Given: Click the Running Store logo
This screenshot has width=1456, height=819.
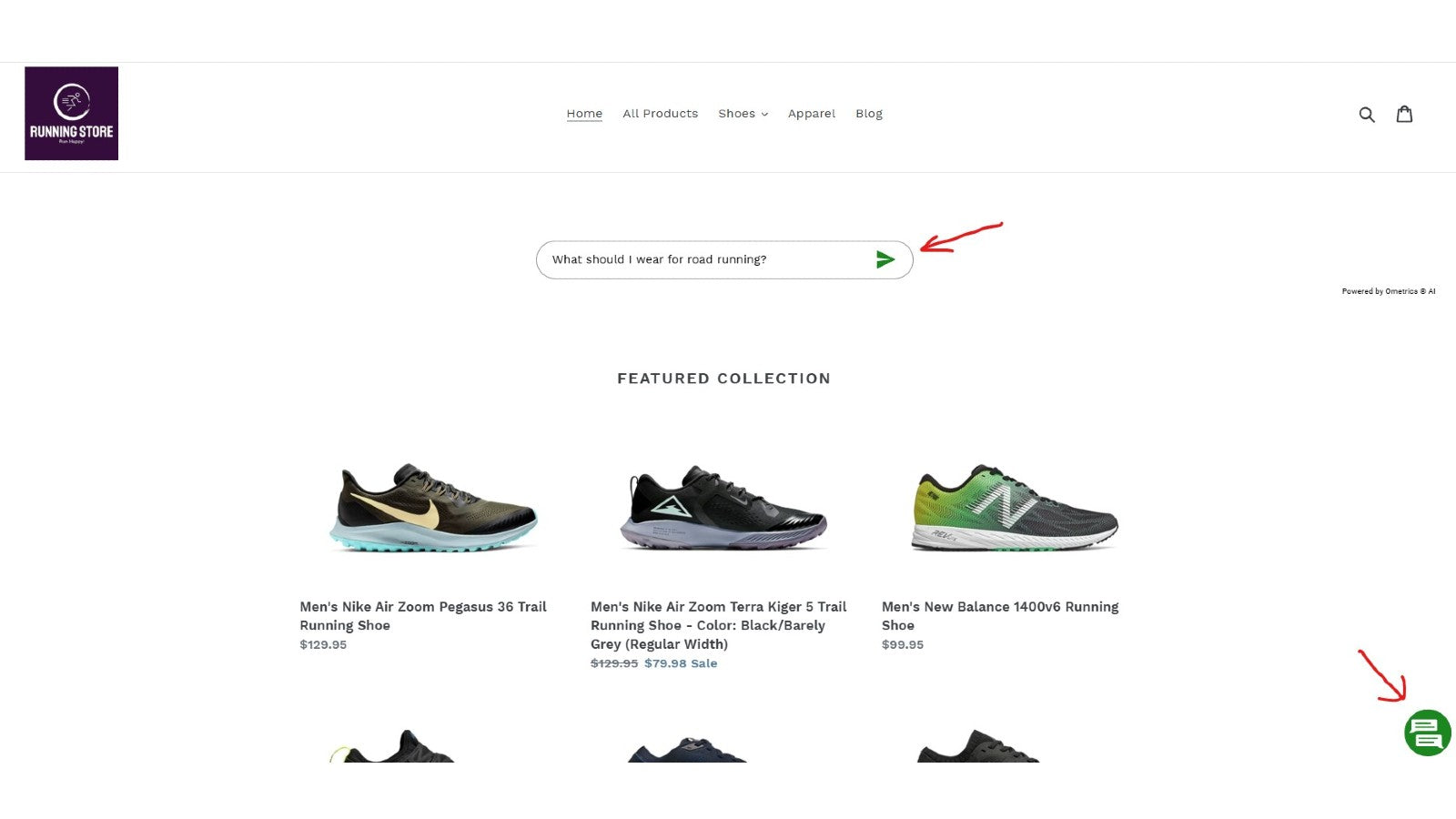Looking at the screenshot, I should click(x=71, y=113).
